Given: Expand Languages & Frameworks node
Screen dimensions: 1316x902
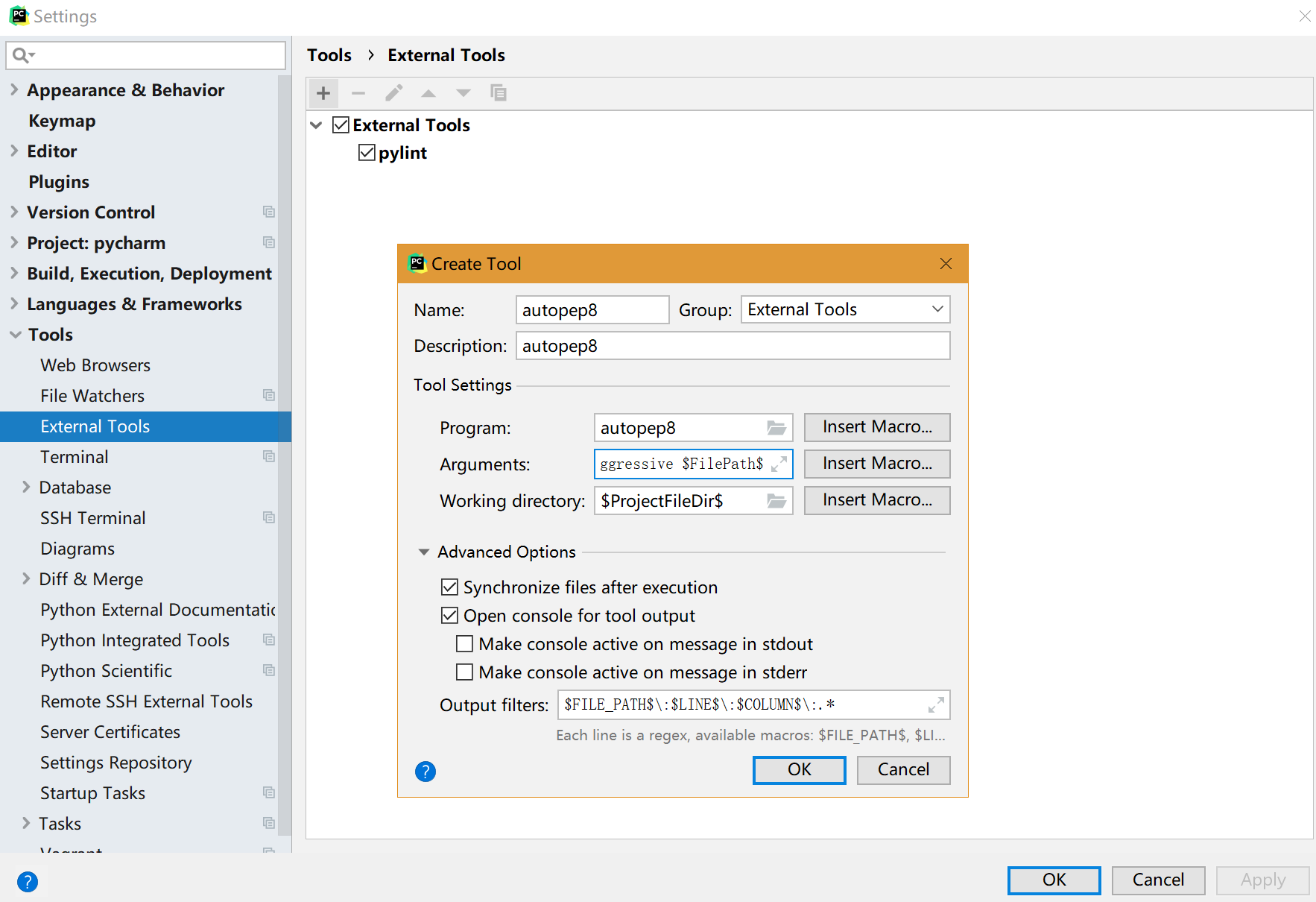Looking at the screenshot, I should point(14,303).
